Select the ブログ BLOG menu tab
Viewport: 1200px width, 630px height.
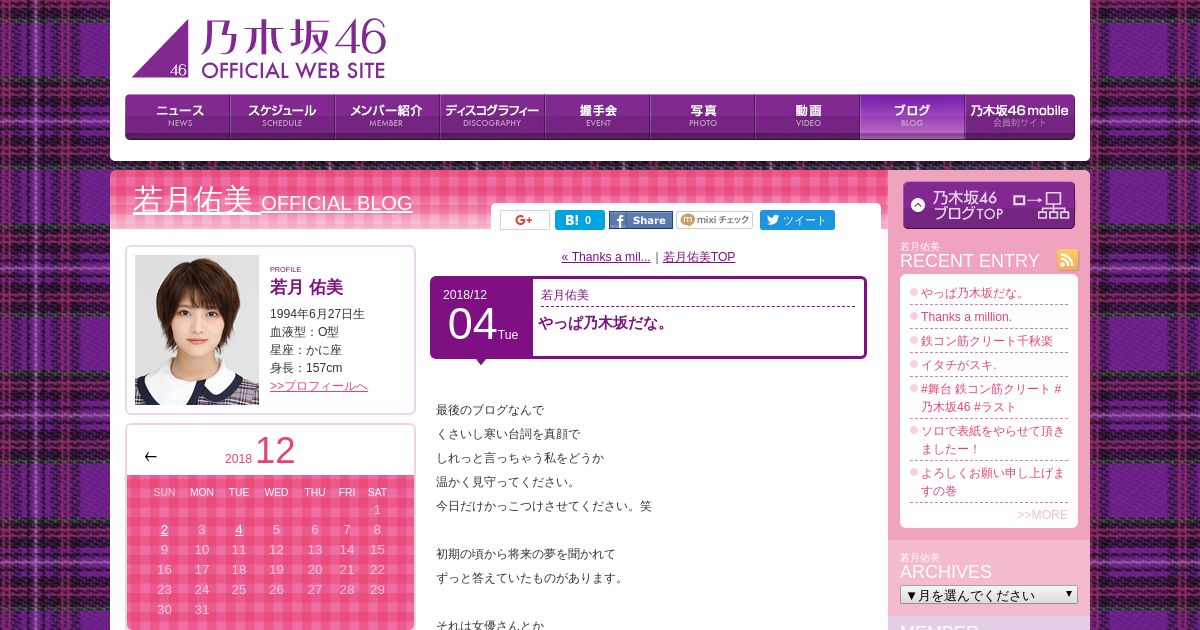(x=912, y=117)
